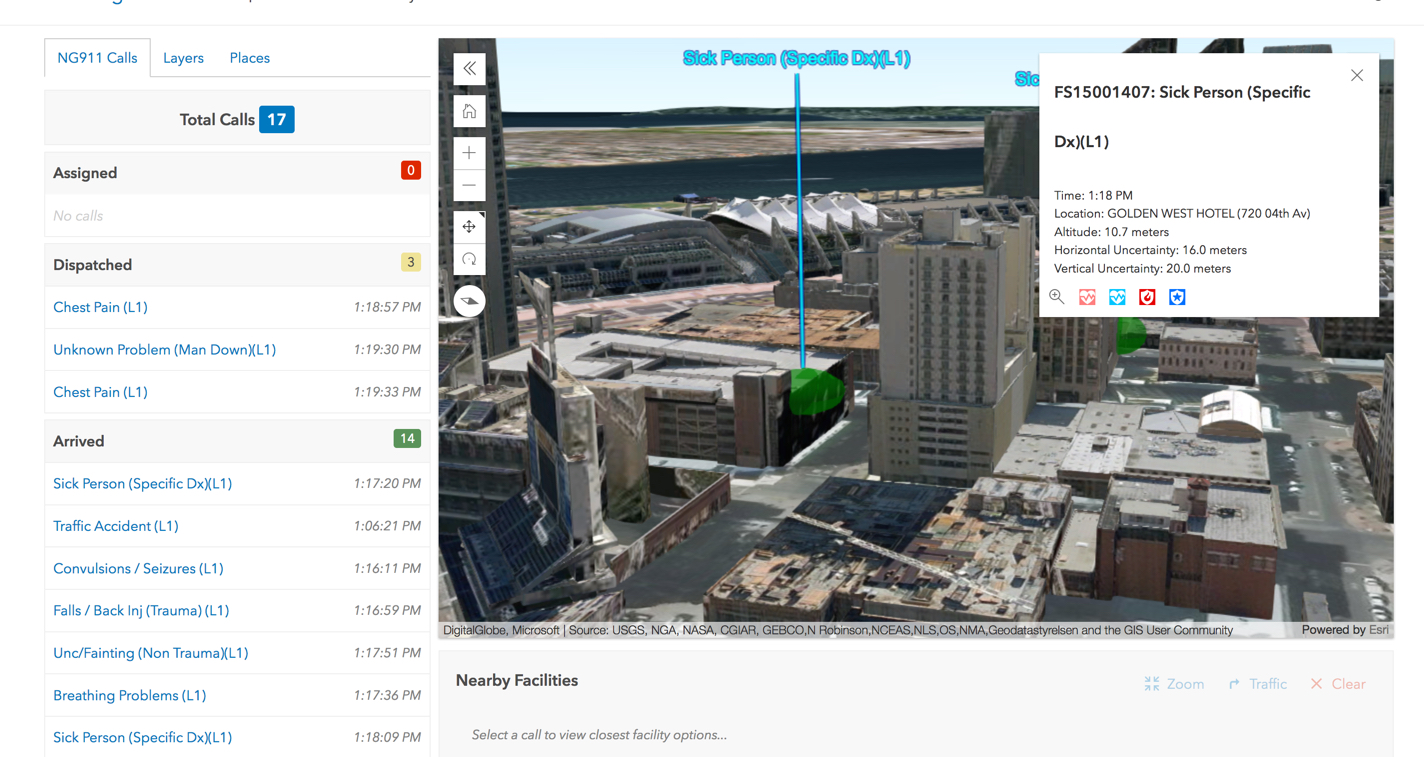Select the Traffic Accident (L1) call
Screen dimensions: 1424x757
click(x=115, y=526)
